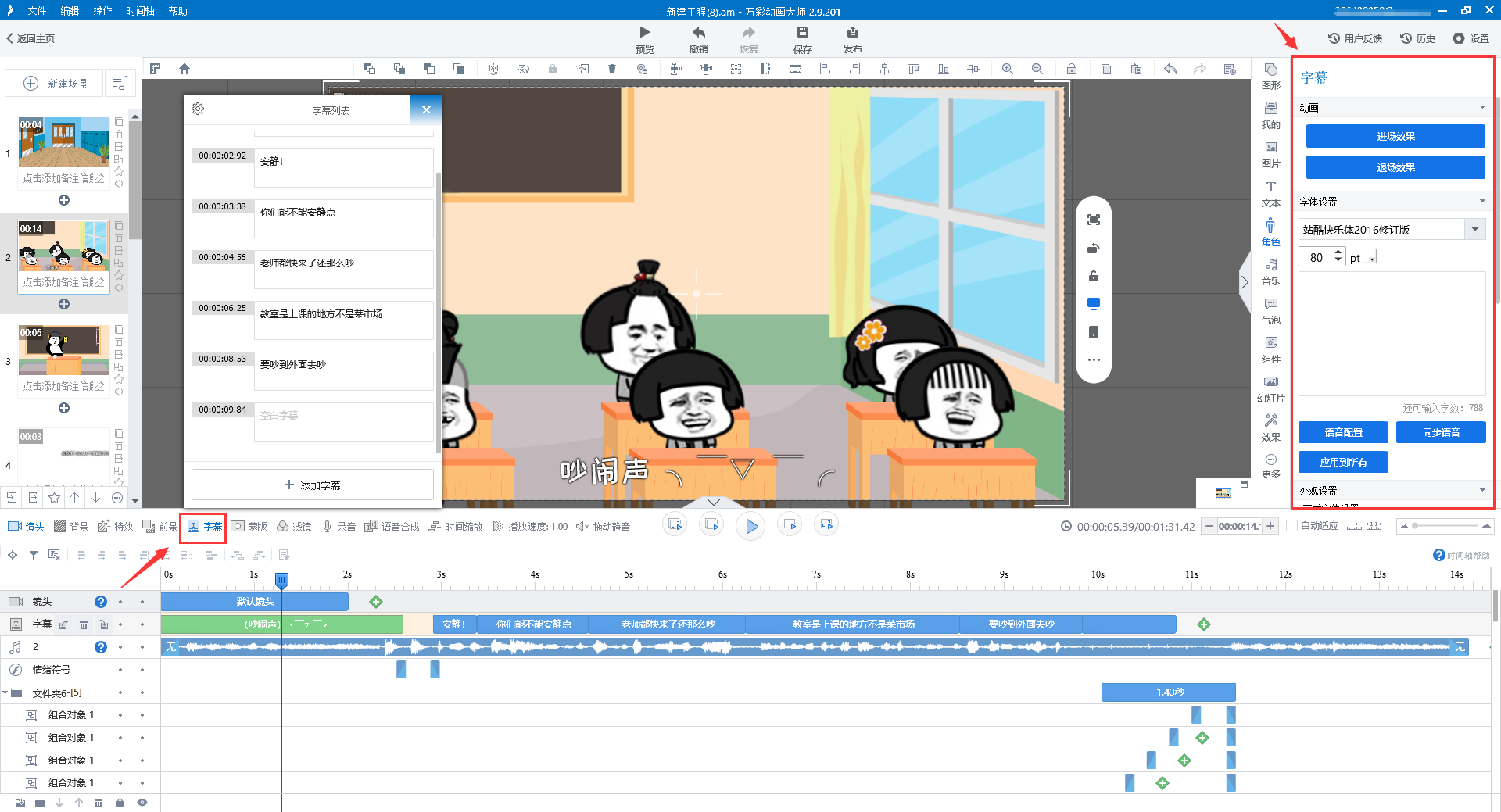Click the help icon on 镜头 track

point(101,602)
